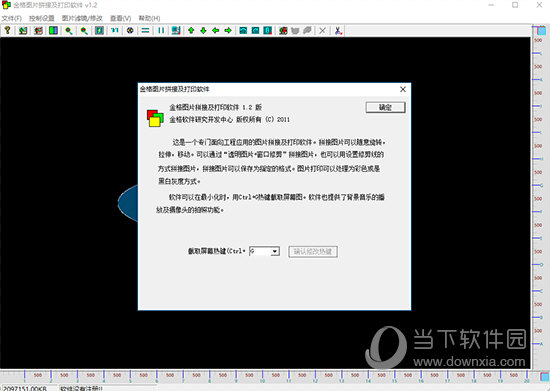Click the teal toolbar icon with letter B
The height and width of the screenshot is (391, 550).
tap(268, 31)
